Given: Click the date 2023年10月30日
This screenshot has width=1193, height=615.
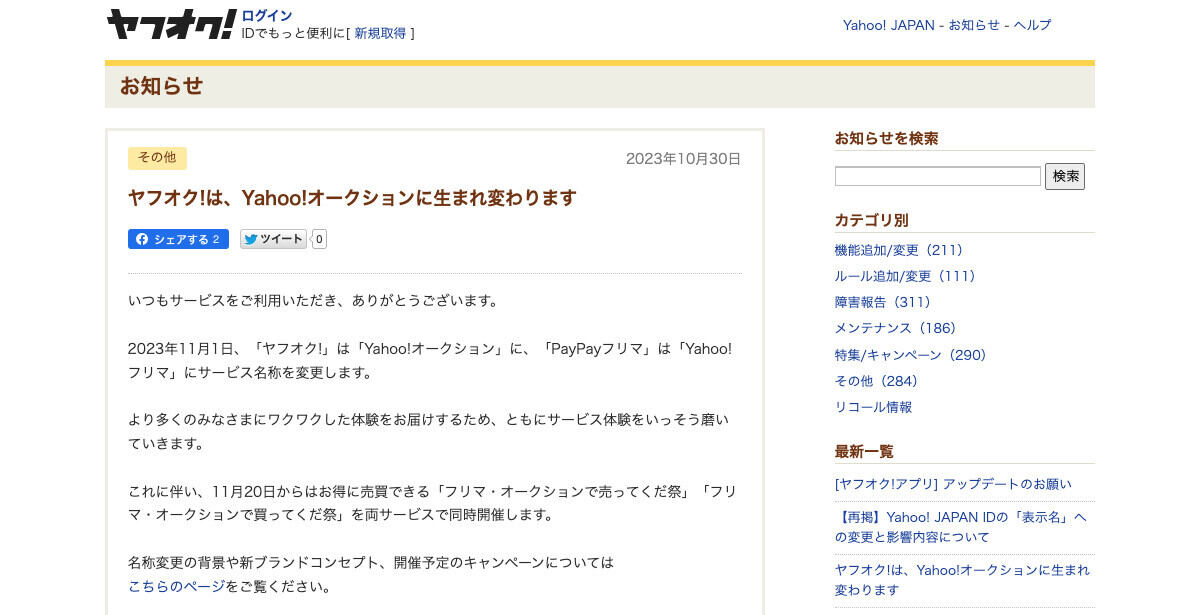Looking at the screenshot, I should (x=683, y=159).
